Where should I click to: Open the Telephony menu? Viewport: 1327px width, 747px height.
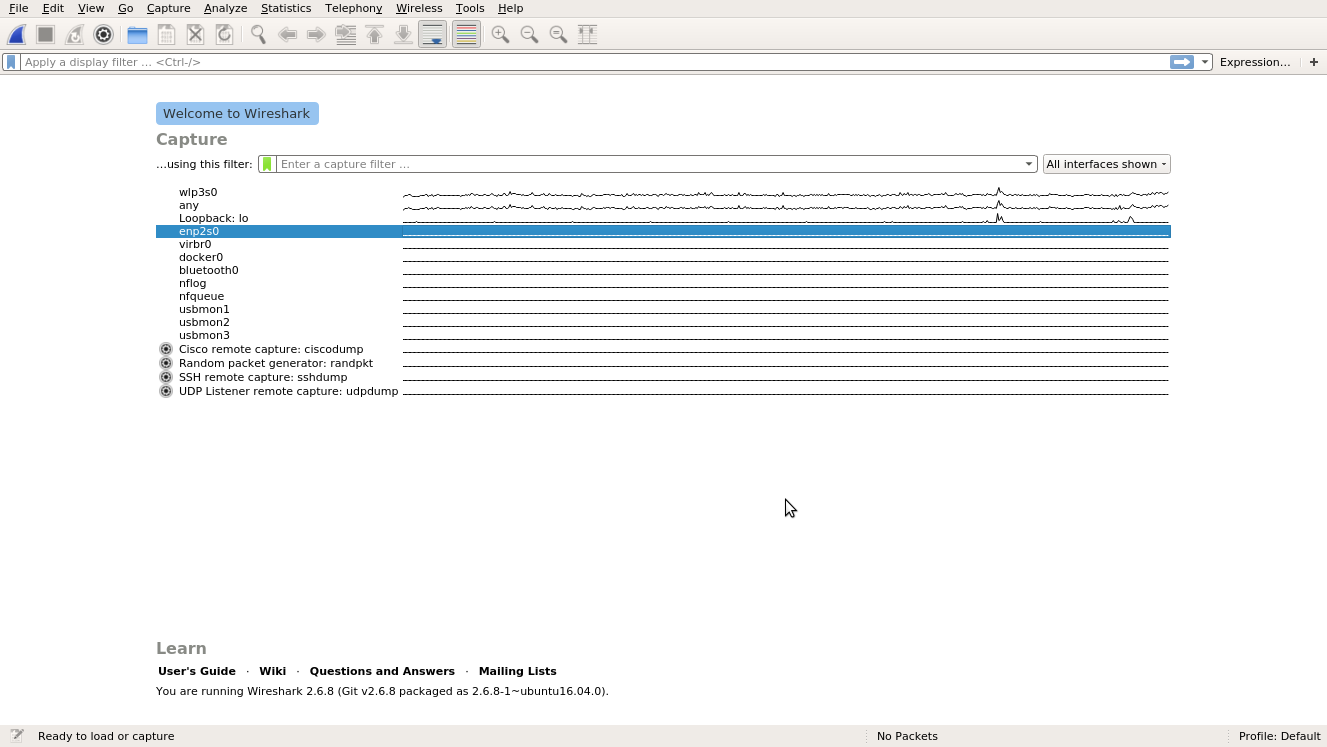[x=353, y=8]
